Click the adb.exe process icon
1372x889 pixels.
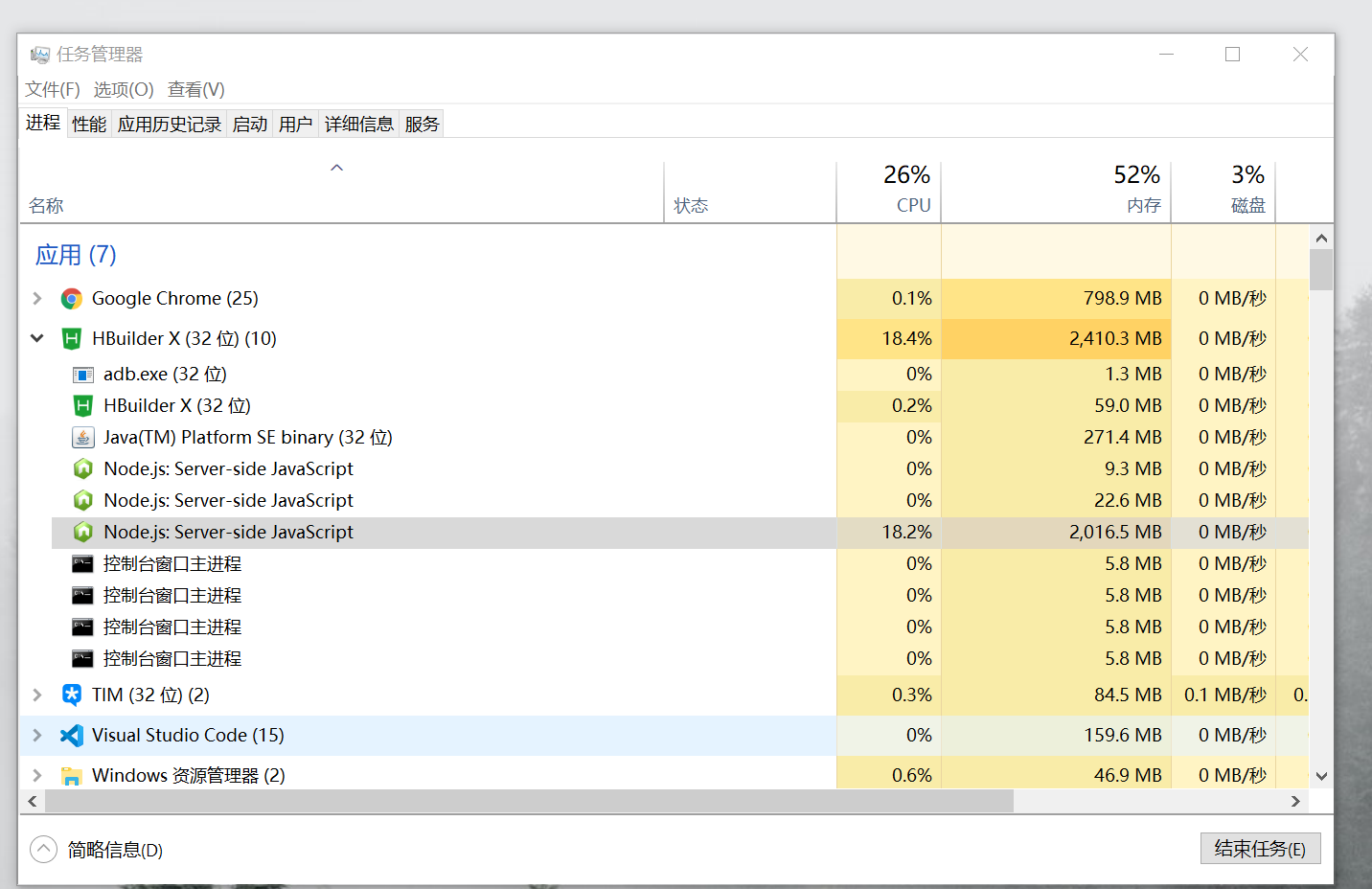coord(83,375)
